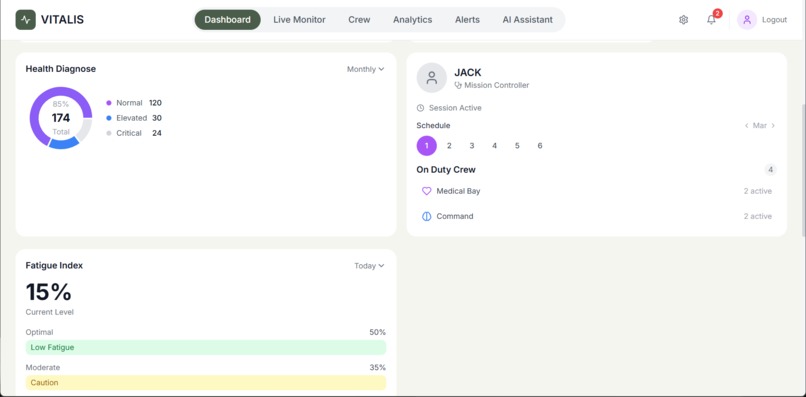Select schedule day 2

pos(449,146)
